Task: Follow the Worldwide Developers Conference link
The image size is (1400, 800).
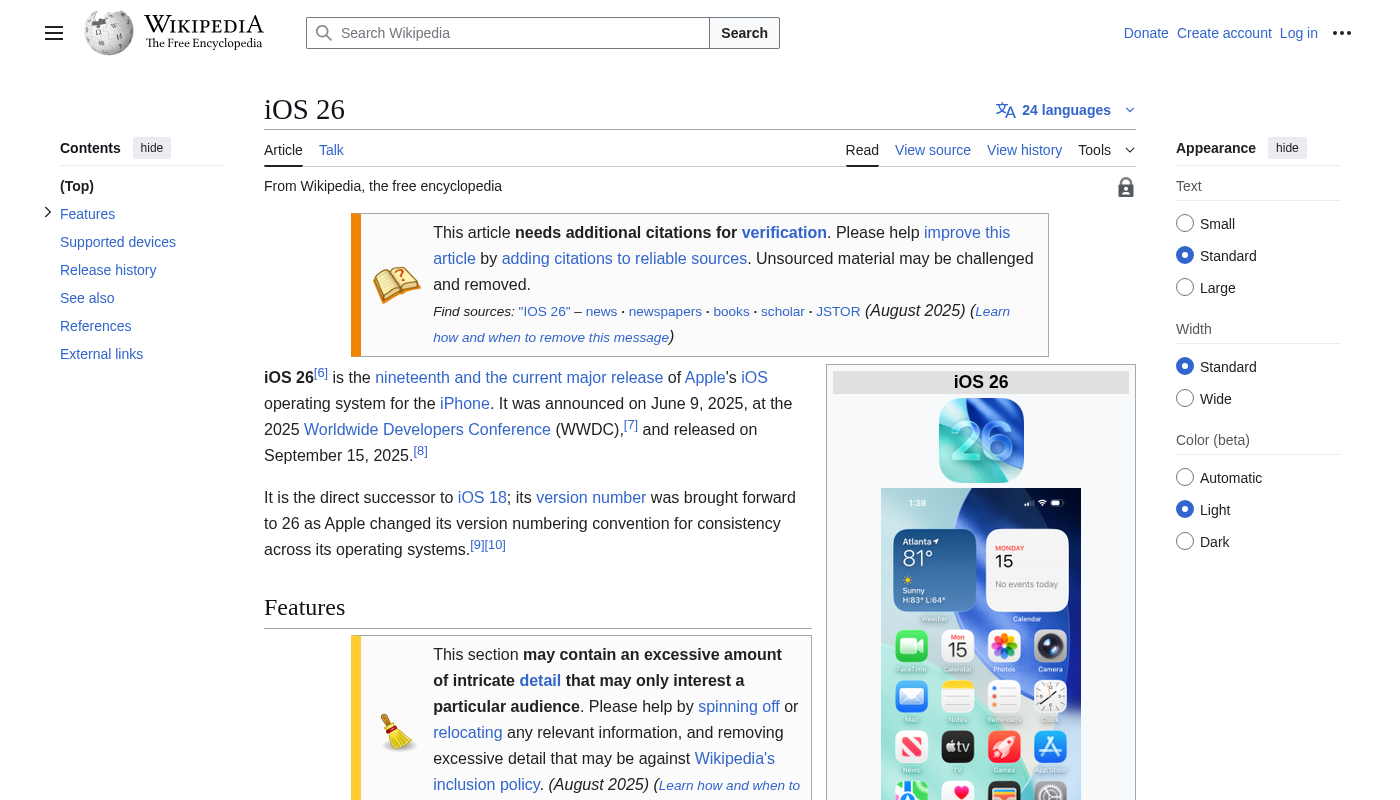Action: coord(427,429)
